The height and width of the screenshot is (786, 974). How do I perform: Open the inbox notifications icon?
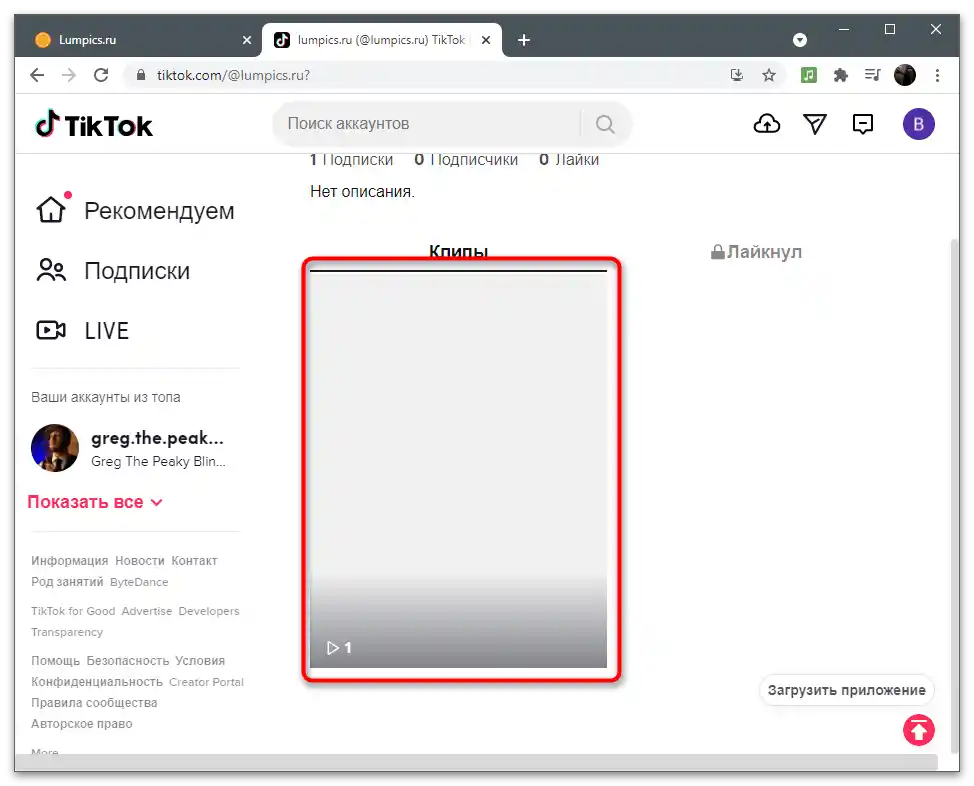[x=862, y=124]
